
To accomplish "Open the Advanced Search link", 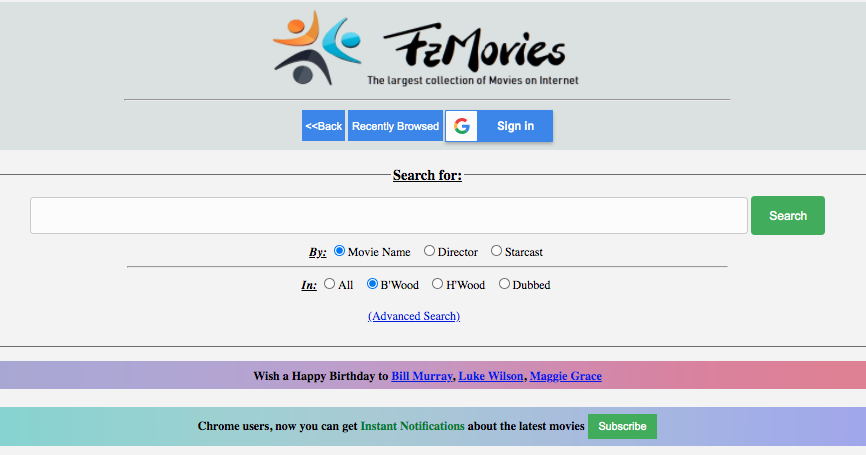I will tap(414, 316).
